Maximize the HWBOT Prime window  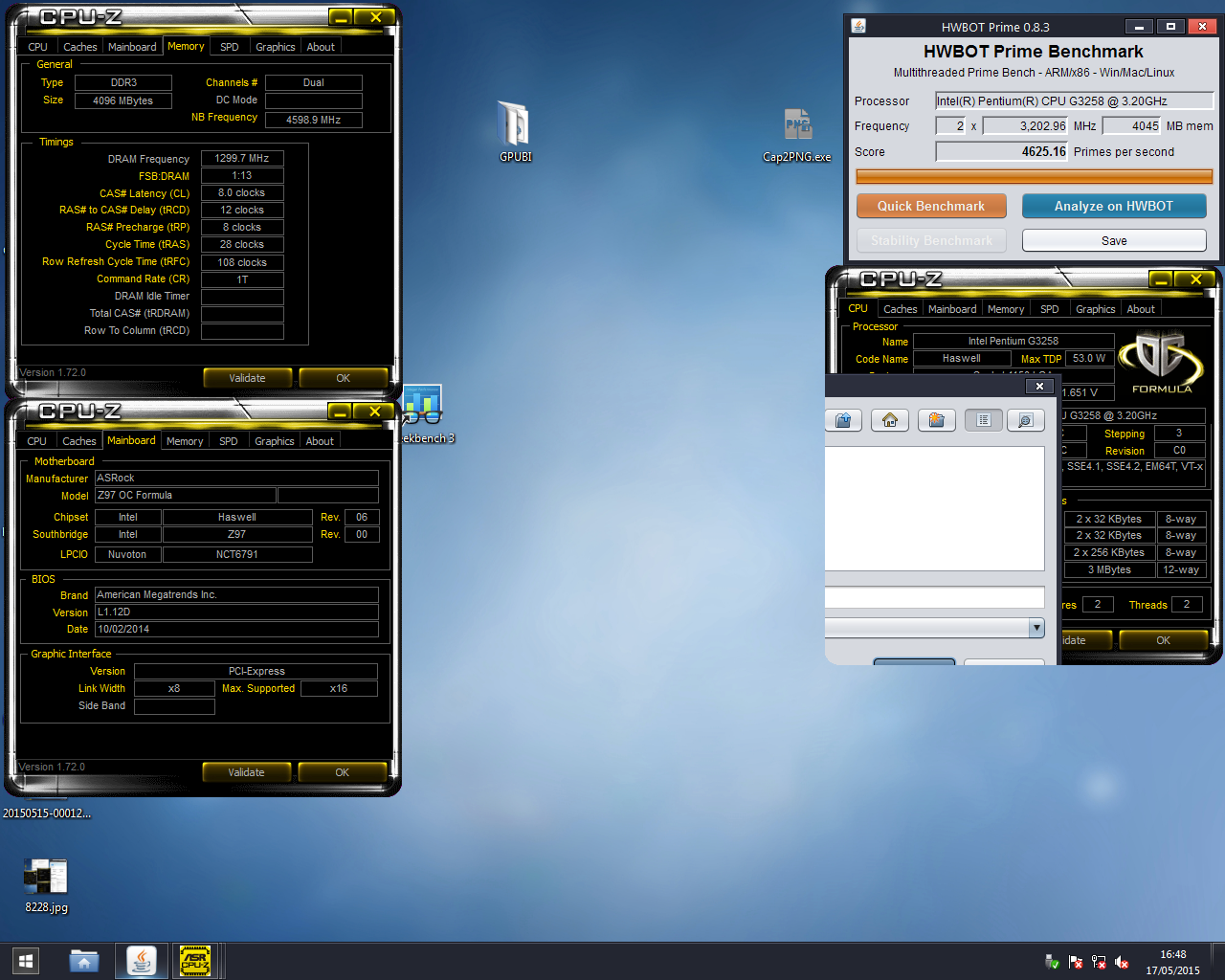click(x=1170, y=27)
